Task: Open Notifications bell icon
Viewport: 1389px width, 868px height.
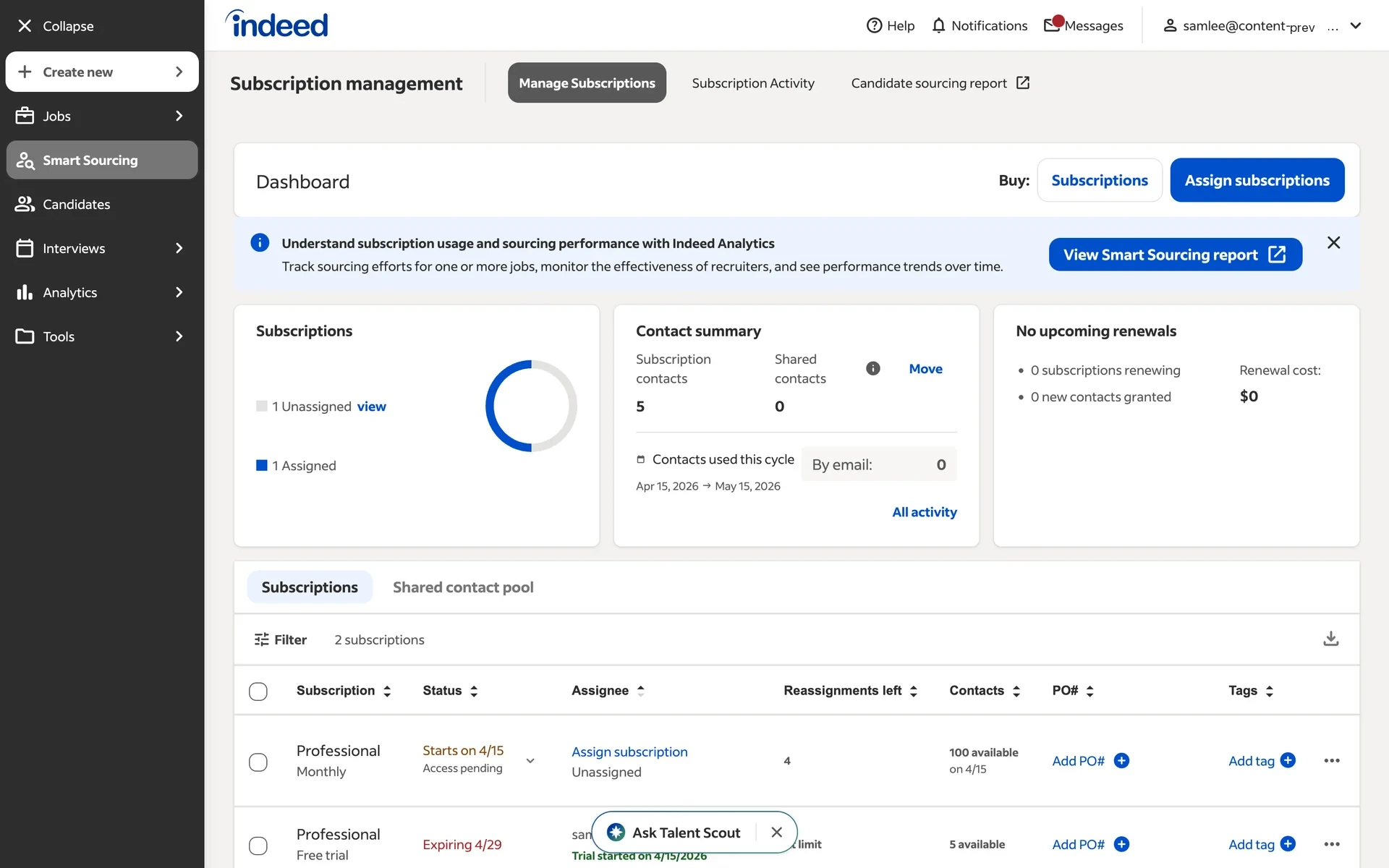Action: pos(938,25)
